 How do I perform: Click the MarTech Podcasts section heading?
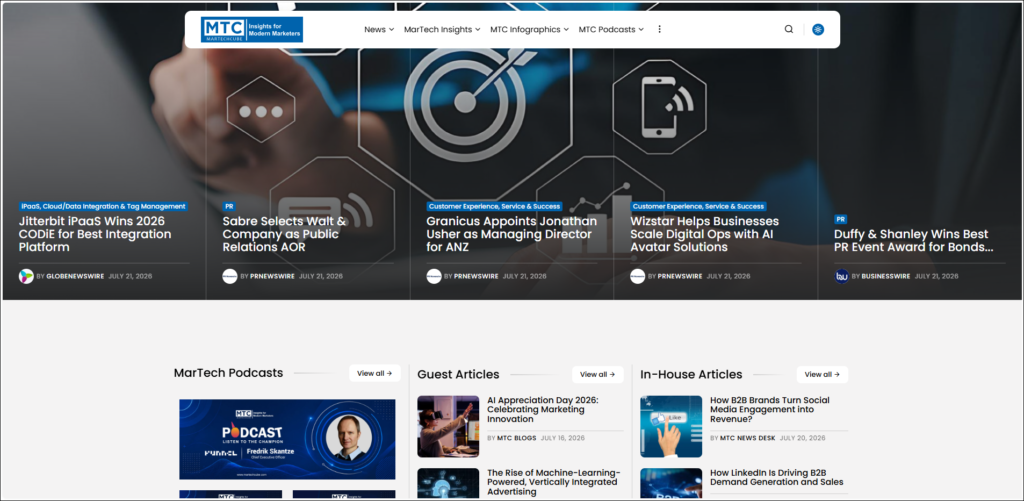pyautogui.click(x=229, y=373)
